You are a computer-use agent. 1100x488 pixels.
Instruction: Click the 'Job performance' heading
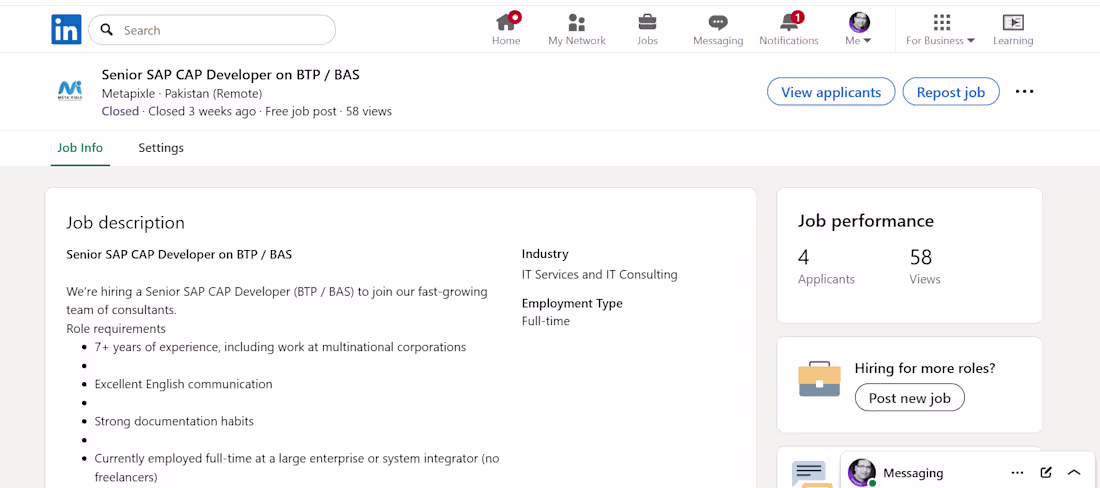click(x=866, y=221)
